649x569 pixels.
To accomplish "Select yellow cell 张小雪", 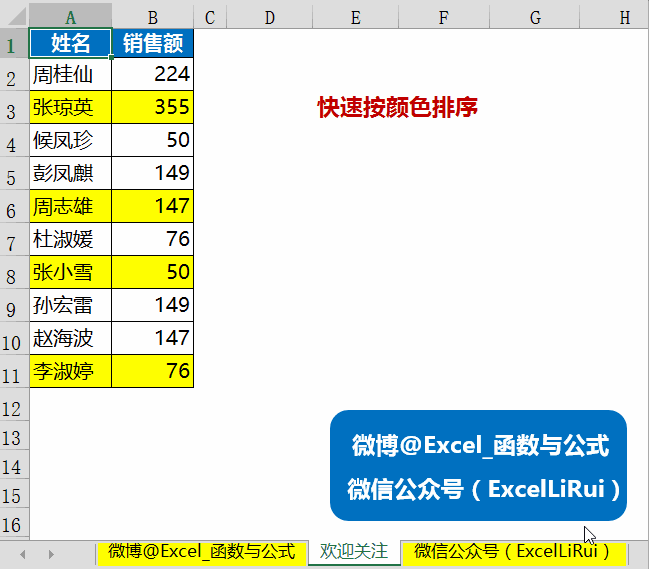I will 70,272.
